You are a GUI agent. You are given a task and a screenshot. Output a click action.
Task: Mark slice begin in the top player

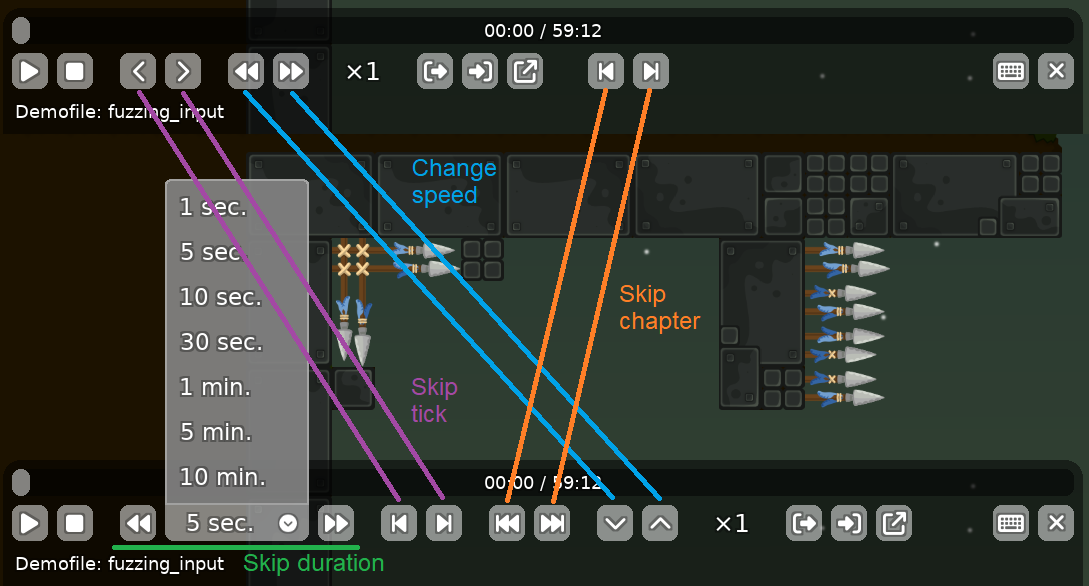pos(435,71)
